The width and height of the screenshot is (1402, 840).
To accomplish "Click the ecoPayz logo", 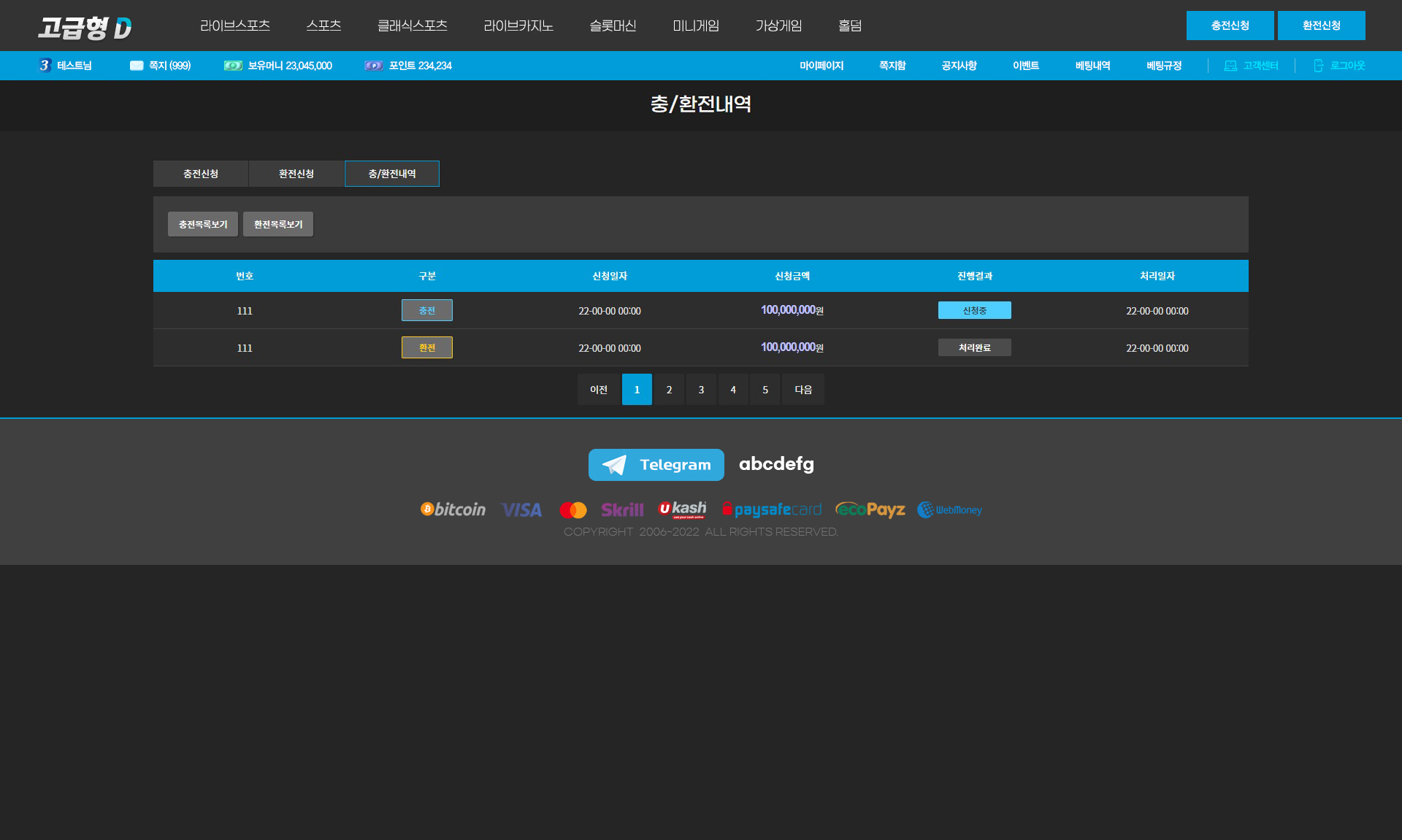I will coord(870,509).
